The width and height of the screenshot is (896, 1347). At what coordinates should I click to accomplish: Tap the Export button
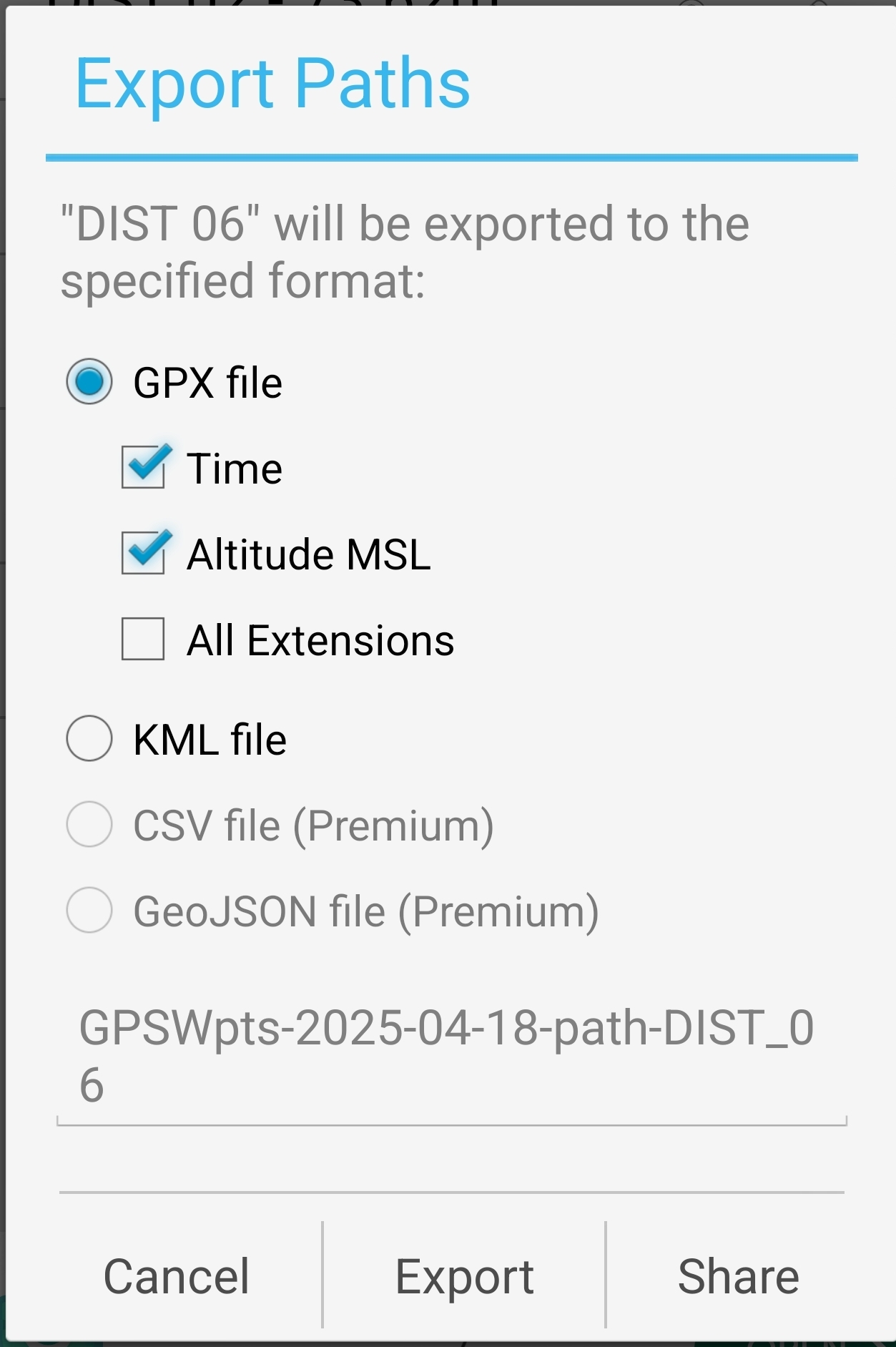point(464,1276)
